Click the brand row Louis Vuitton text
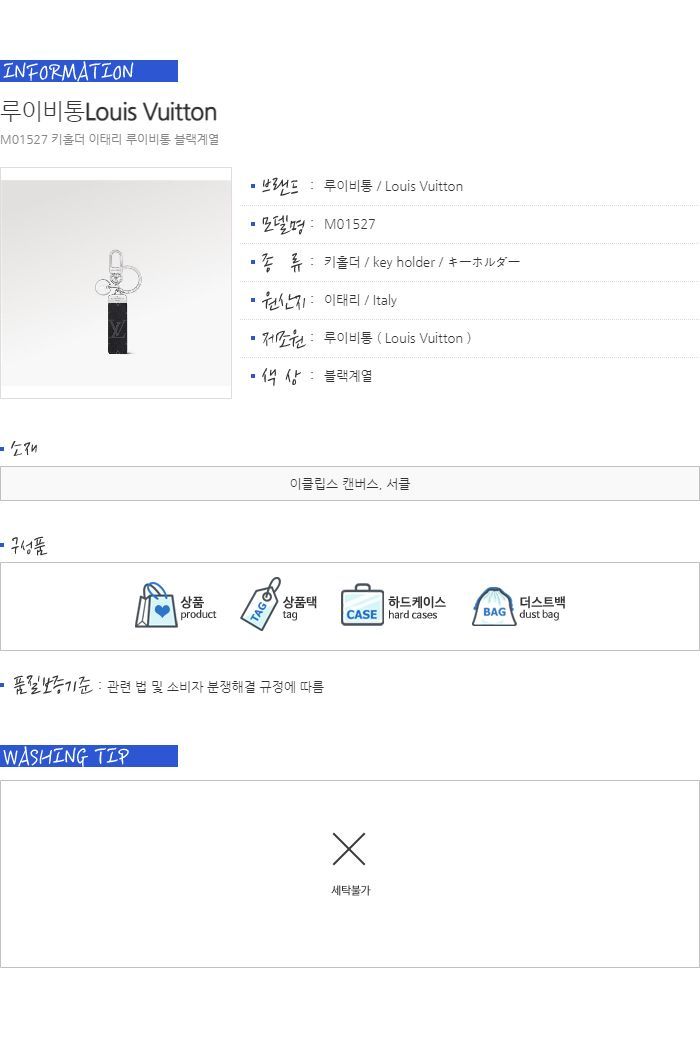The image size is (700, 1054). [393, 186]
